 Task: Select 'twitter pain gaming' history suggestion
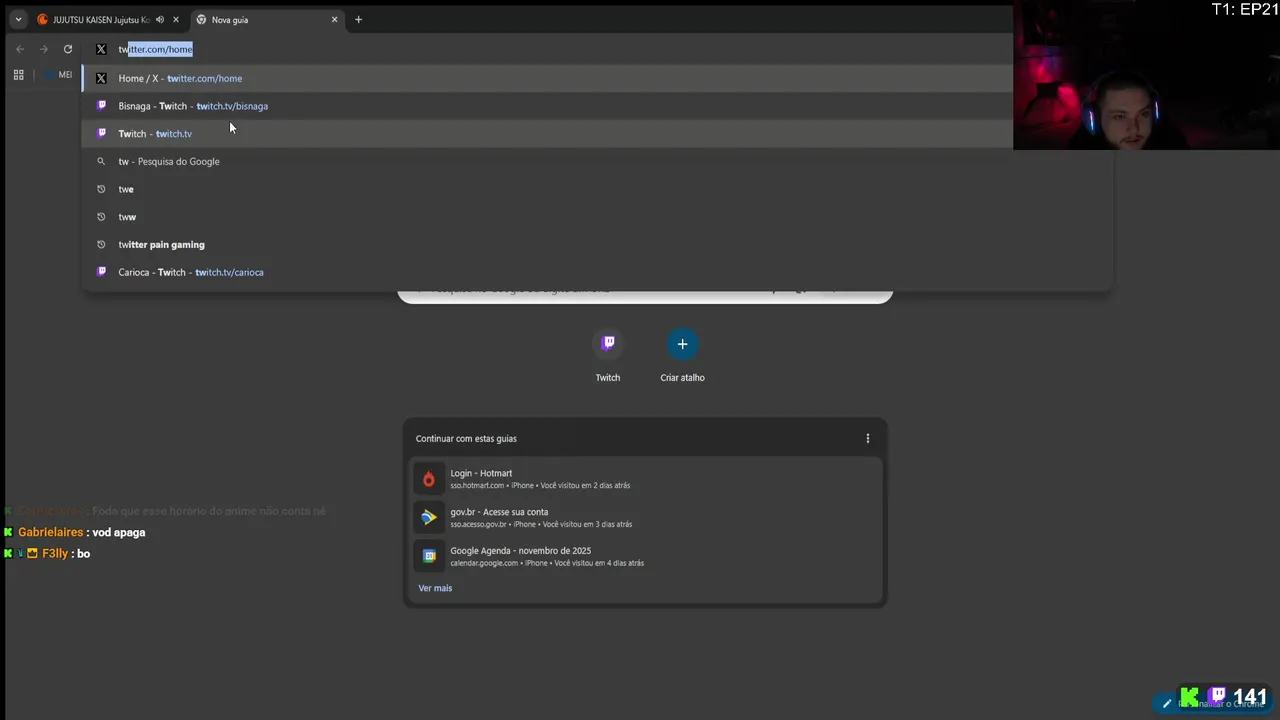point(597,244)
